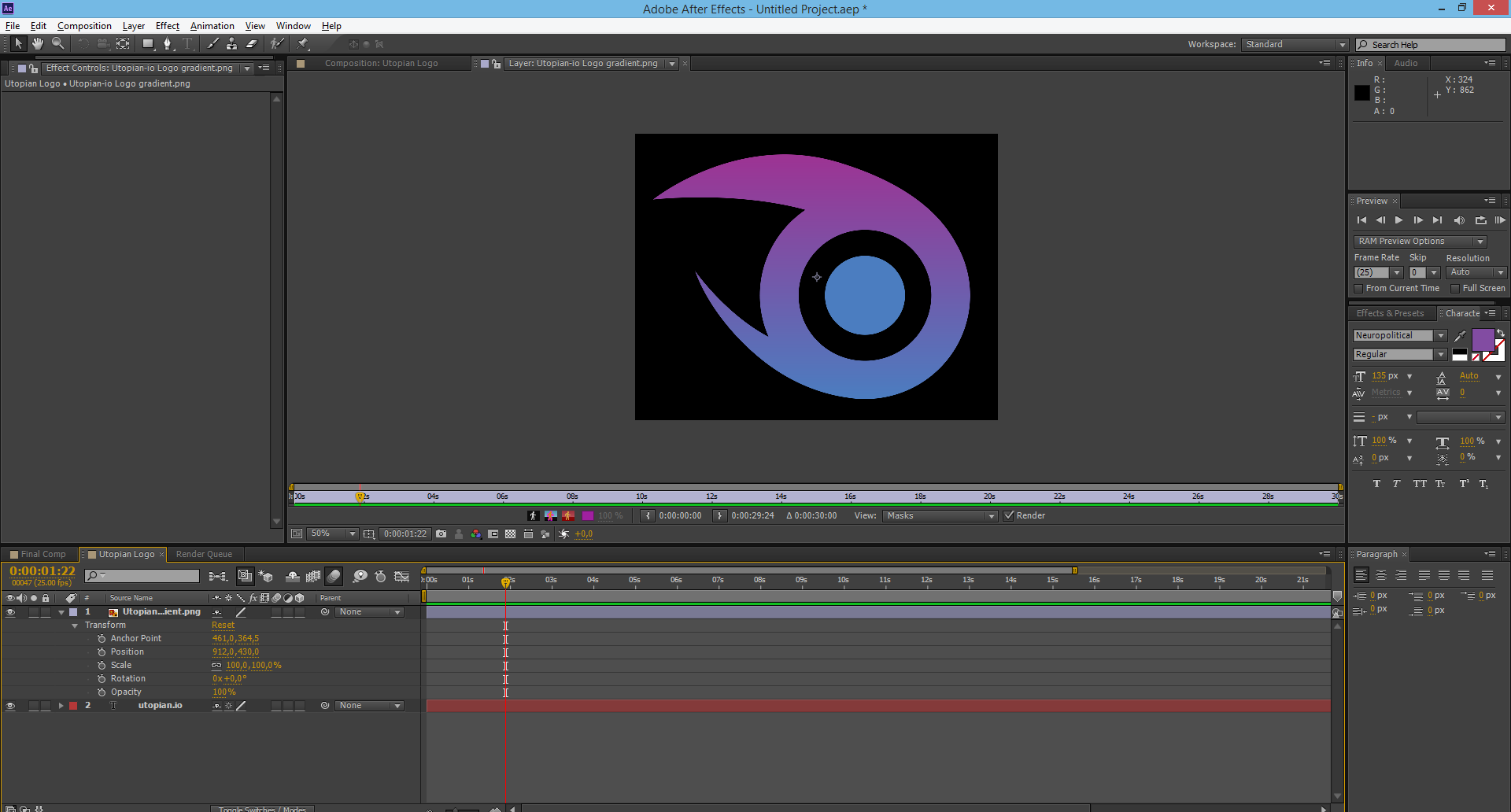
Task: Enable From Current Time checkbox
Action: click(1358, 289)
